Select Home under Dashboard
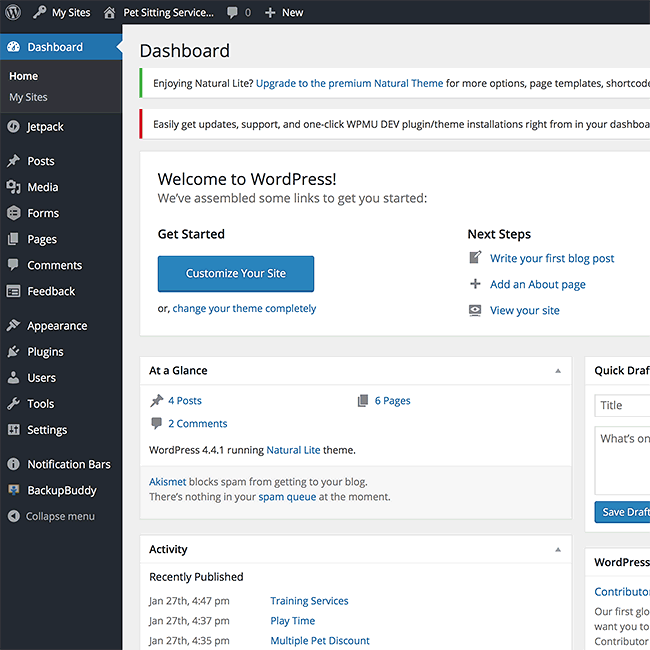The height and width of the screenshot is (650, 650). 24,76
